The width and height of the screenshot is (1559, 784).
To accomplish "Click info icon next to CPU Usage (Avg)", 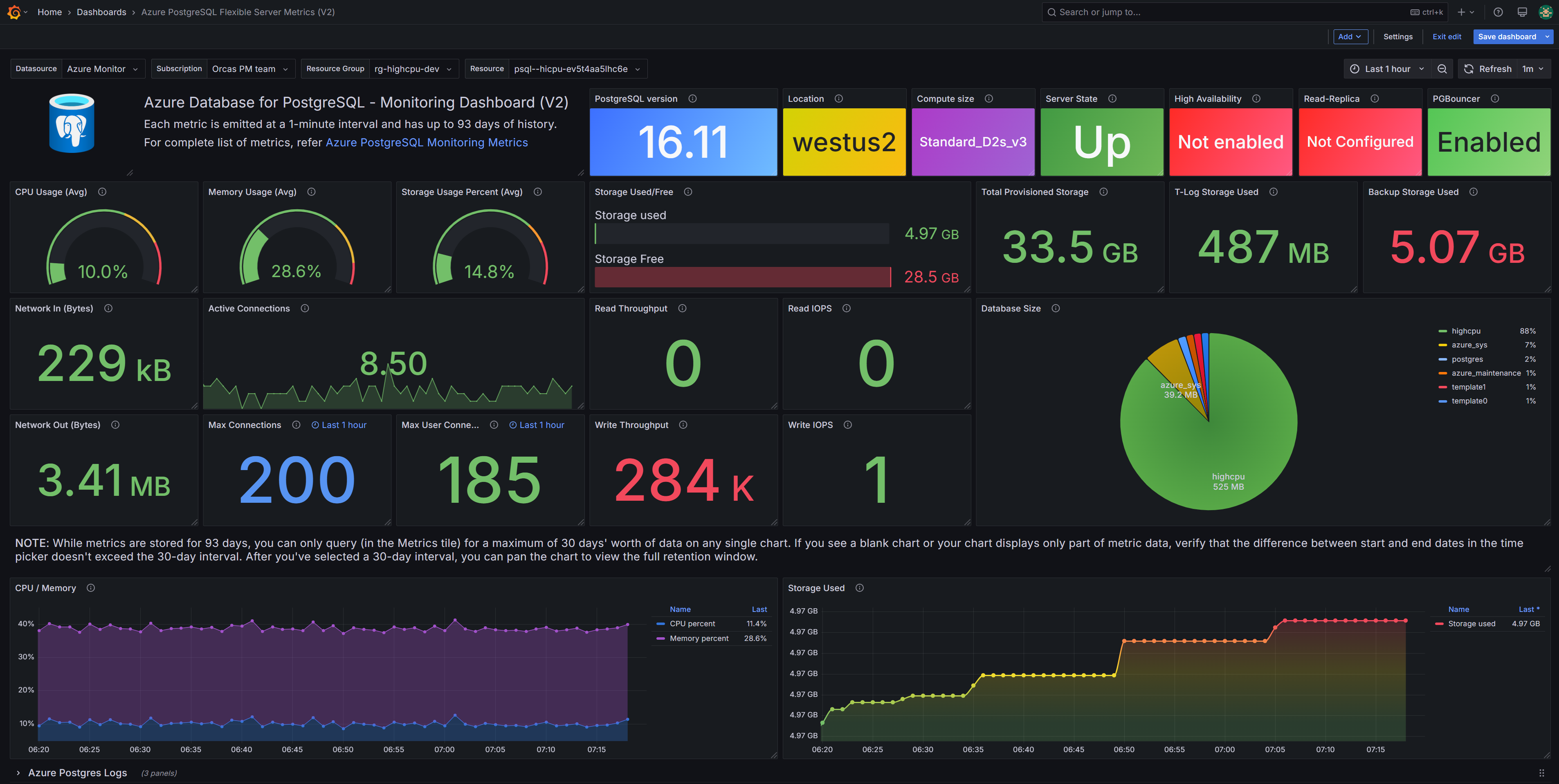I will [102, 192].
